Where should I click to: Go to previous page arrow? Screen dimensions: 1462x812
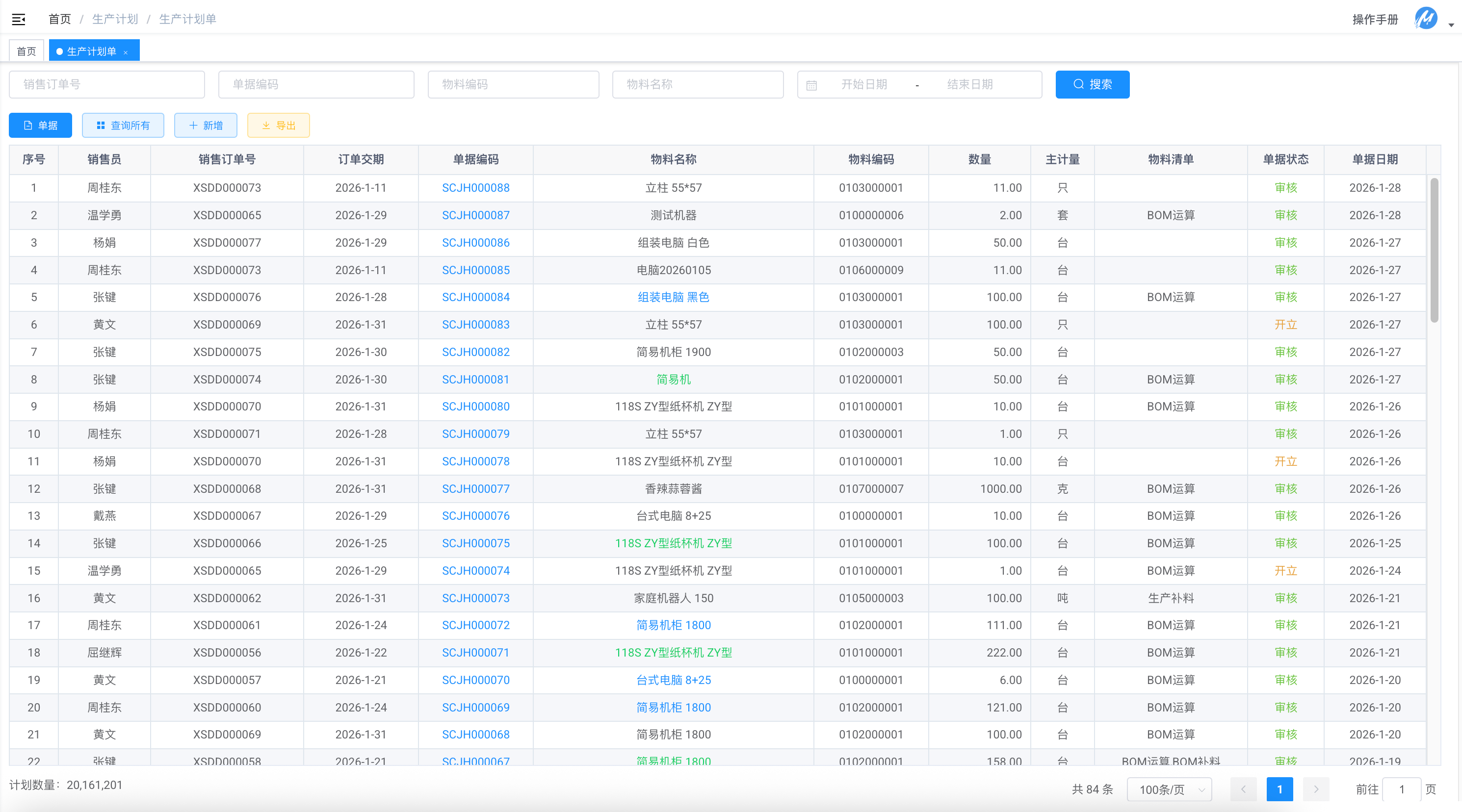(x=1243, y=789)
